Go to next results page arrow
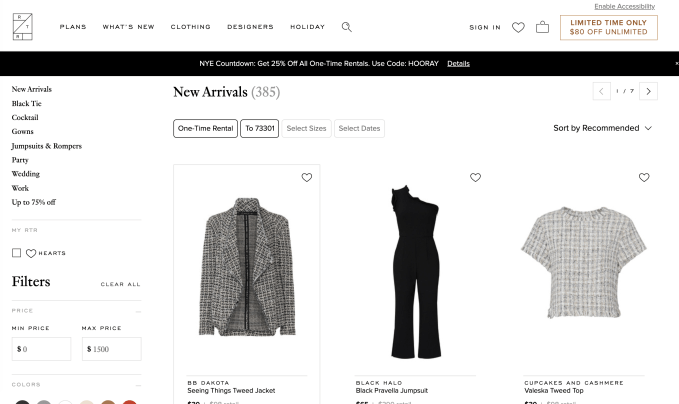 pyautogui.click(x=649, y=91)
